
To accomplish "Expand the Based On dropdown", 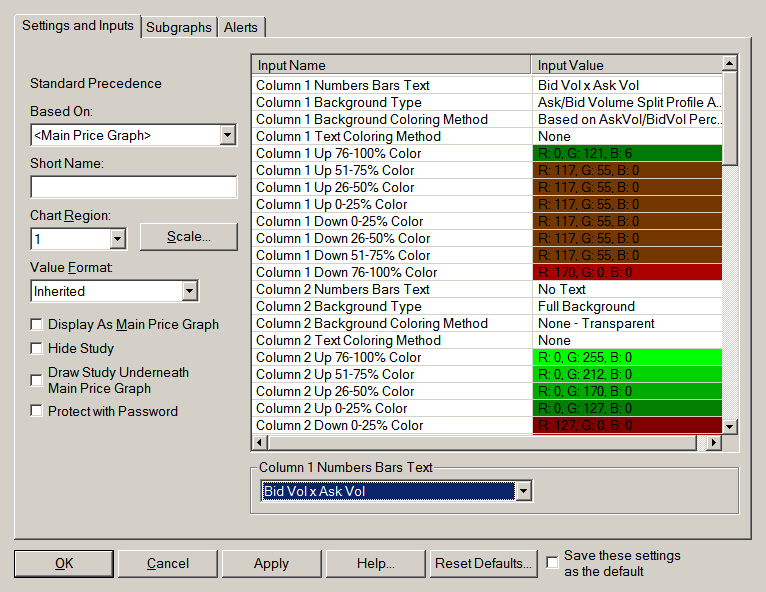I will tap(227, 135).
